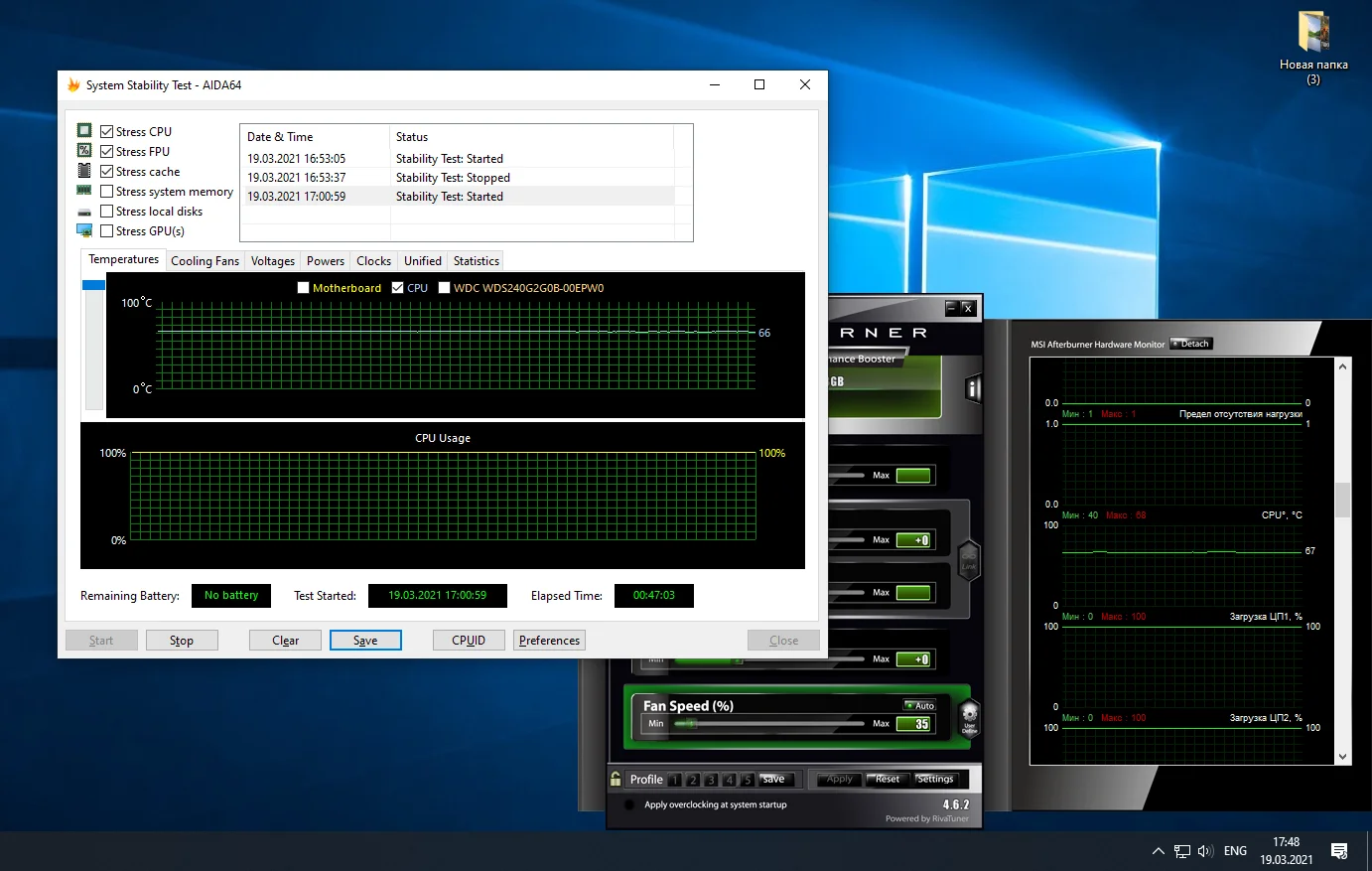Open the network icon in the system tray

coord(1182,851)
